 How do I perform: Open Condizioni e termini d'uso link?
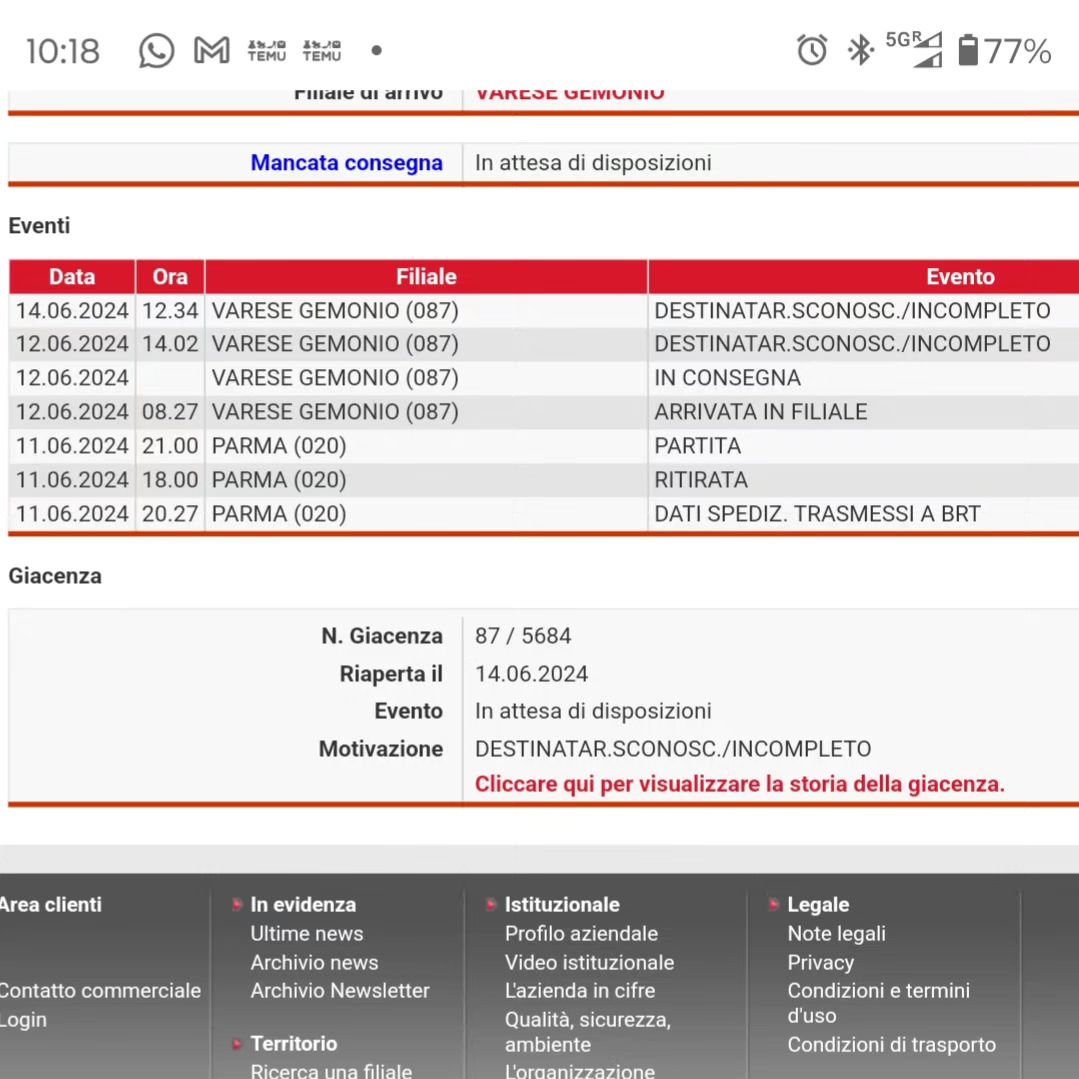pos(879,1003)
